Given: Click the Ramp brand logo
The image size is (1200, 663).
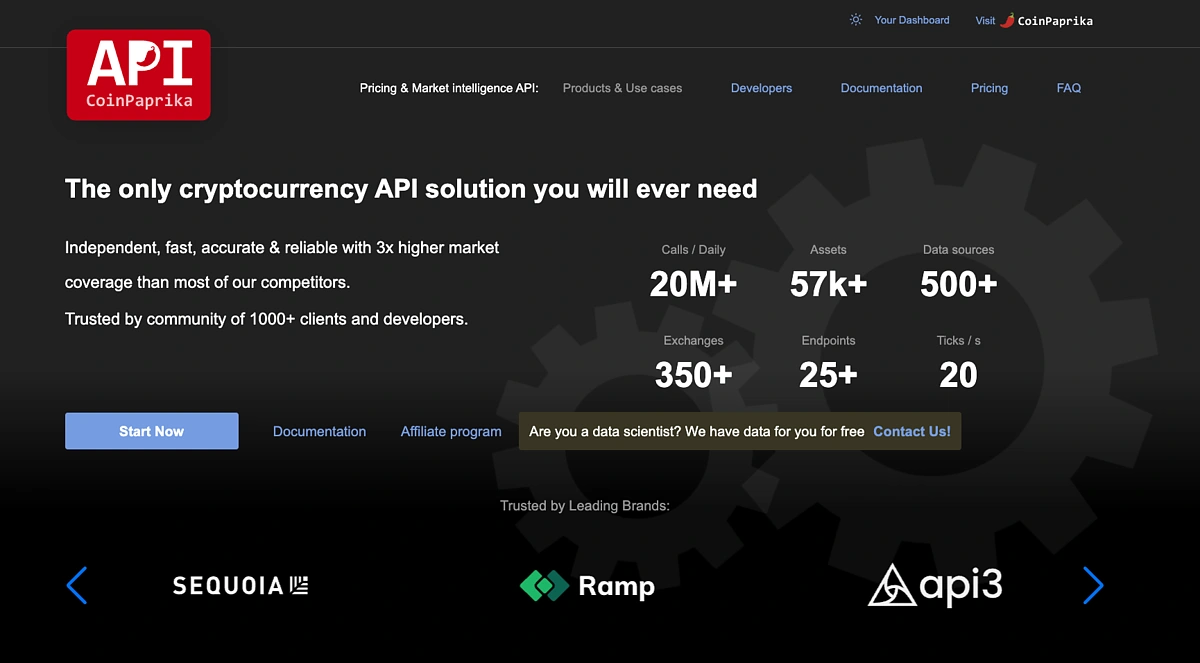Looking at the screenshot, I should pos(587,586).
